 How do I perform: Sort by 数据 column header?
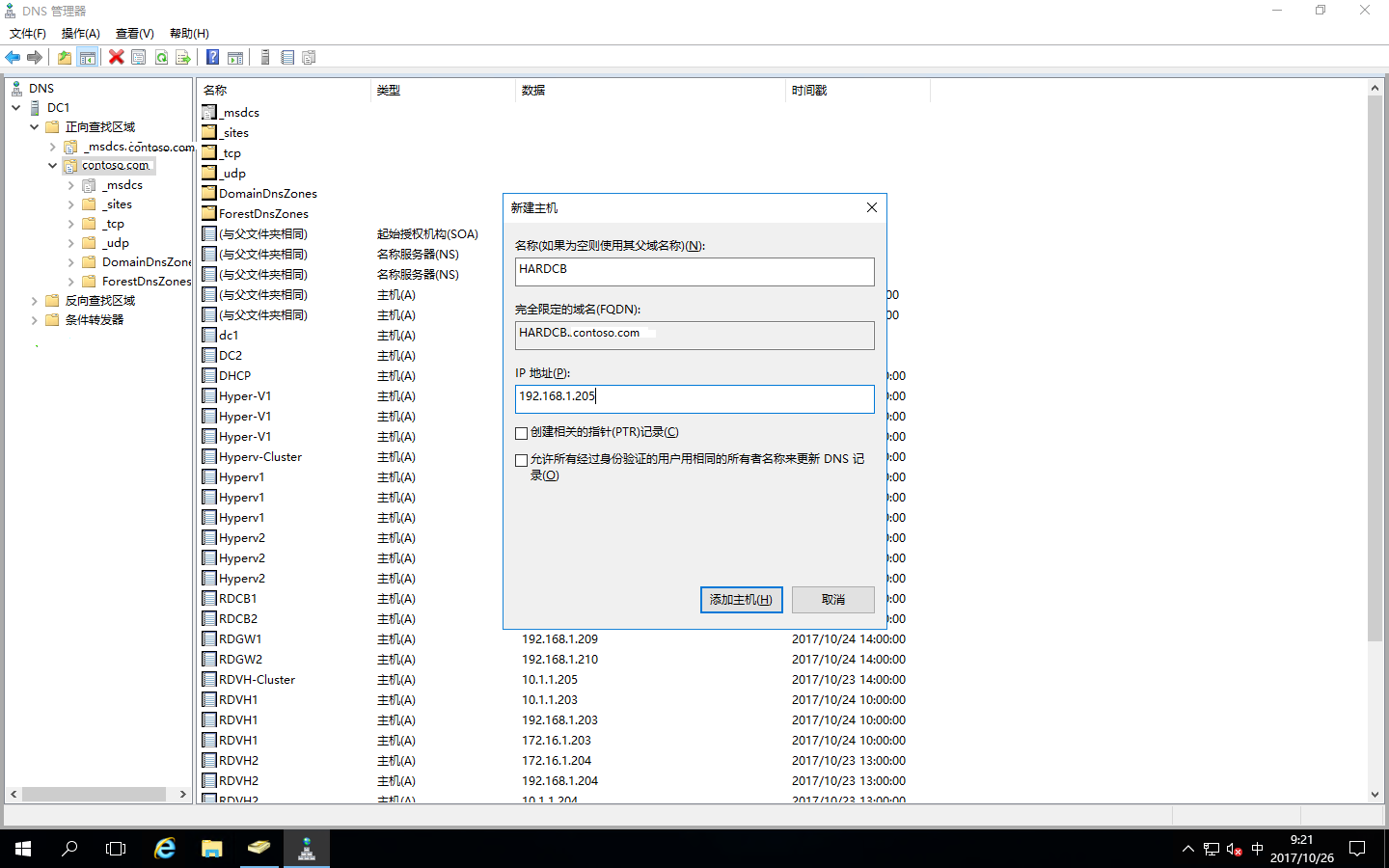pyautogui.click(x=651, y=91)
